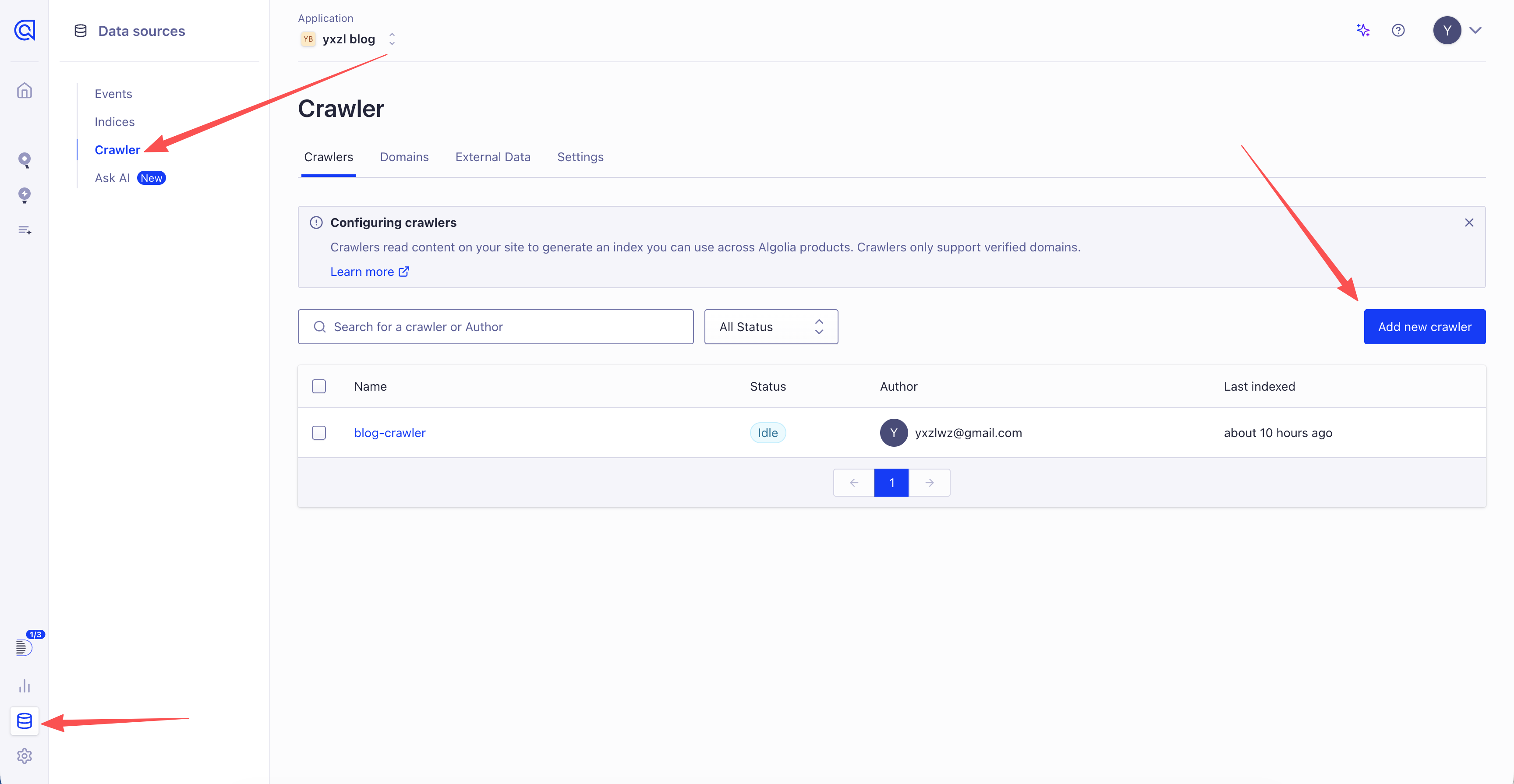Open the blog-crawler link
Screen dimensions: 1514x784
pyautogui.click(x=389, y=433)
